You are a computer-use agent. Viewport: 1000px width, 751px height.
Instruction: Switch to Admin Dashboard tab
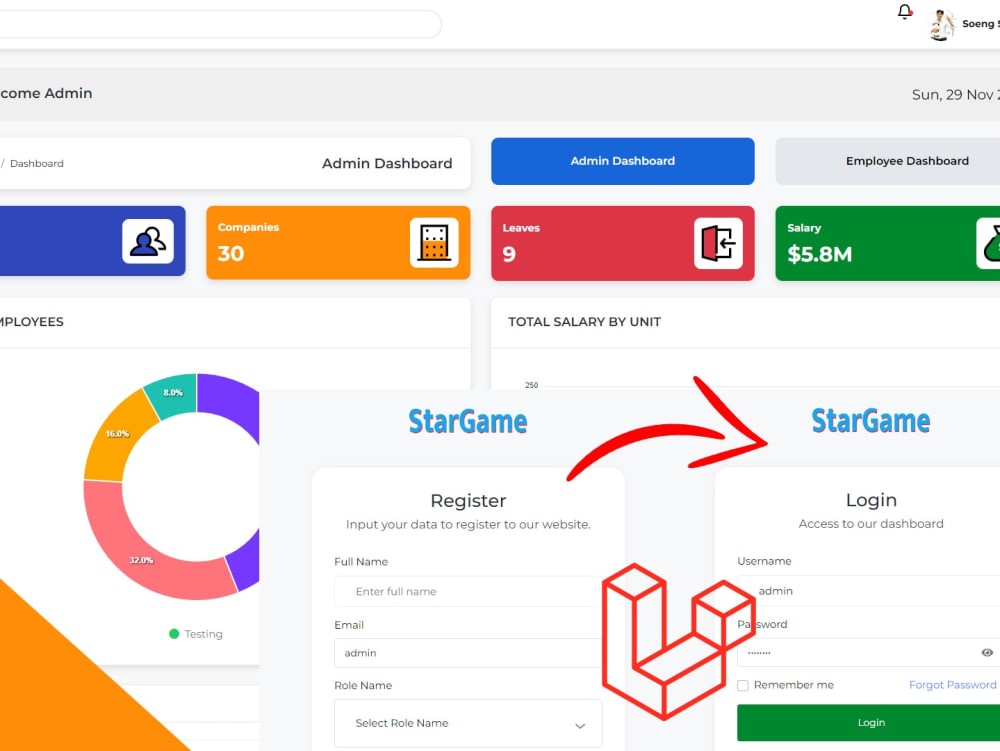(x=622, y=161)
